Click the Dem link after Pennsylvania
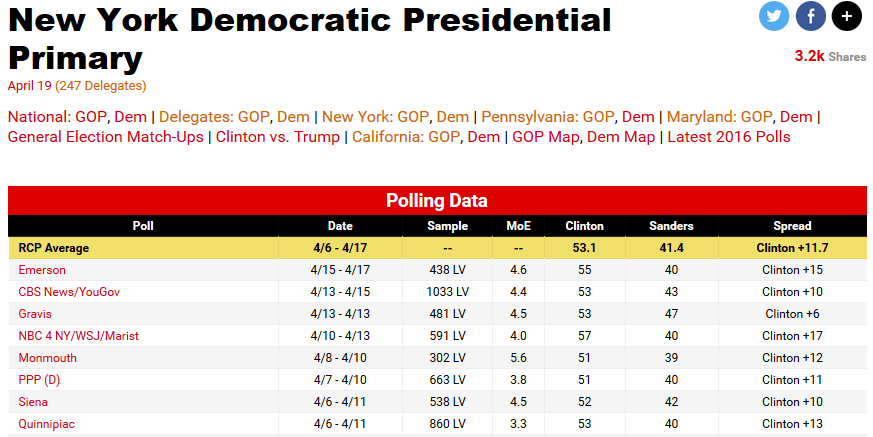Screen dimensions: 873x437 tap(638, 116)
